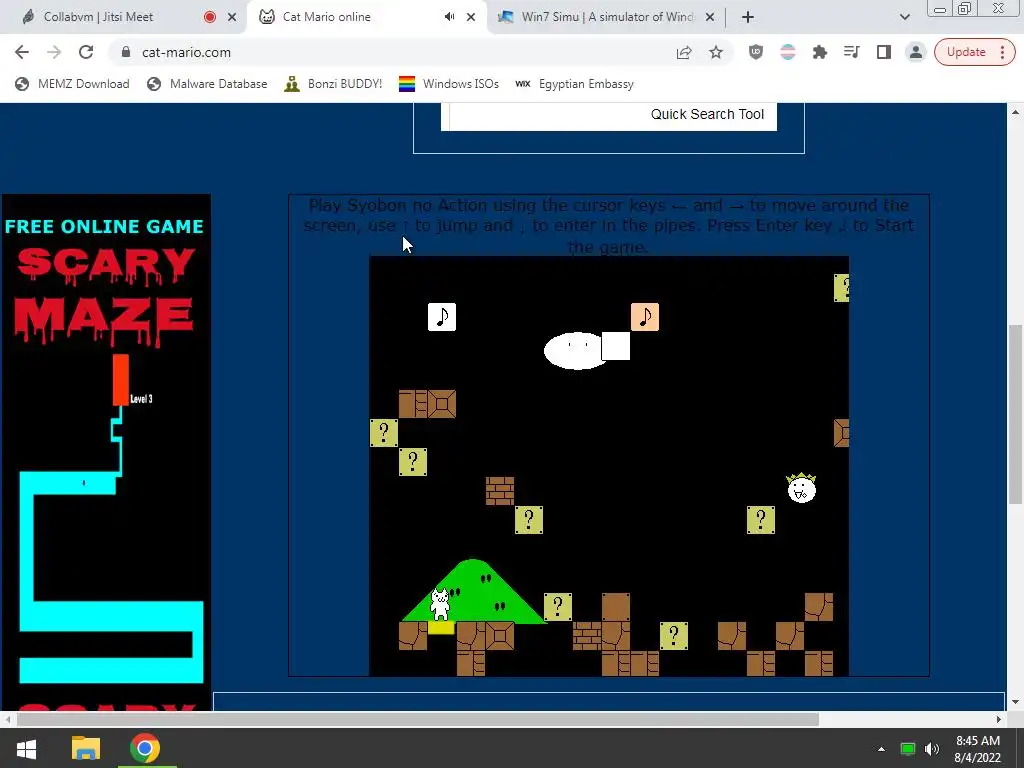This screenshot has width=1024, height=768.
Task: Show hidden system tray icons
Action: click(881, 749)
